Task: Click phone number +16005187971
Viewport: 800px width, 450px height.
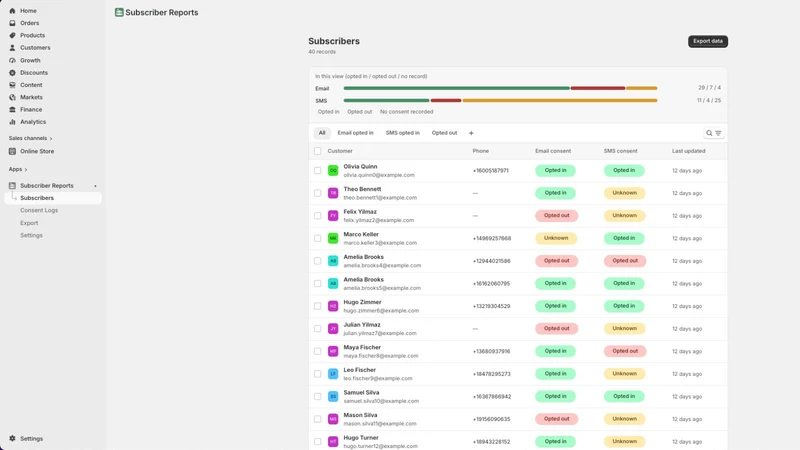Action: point(490,170)
